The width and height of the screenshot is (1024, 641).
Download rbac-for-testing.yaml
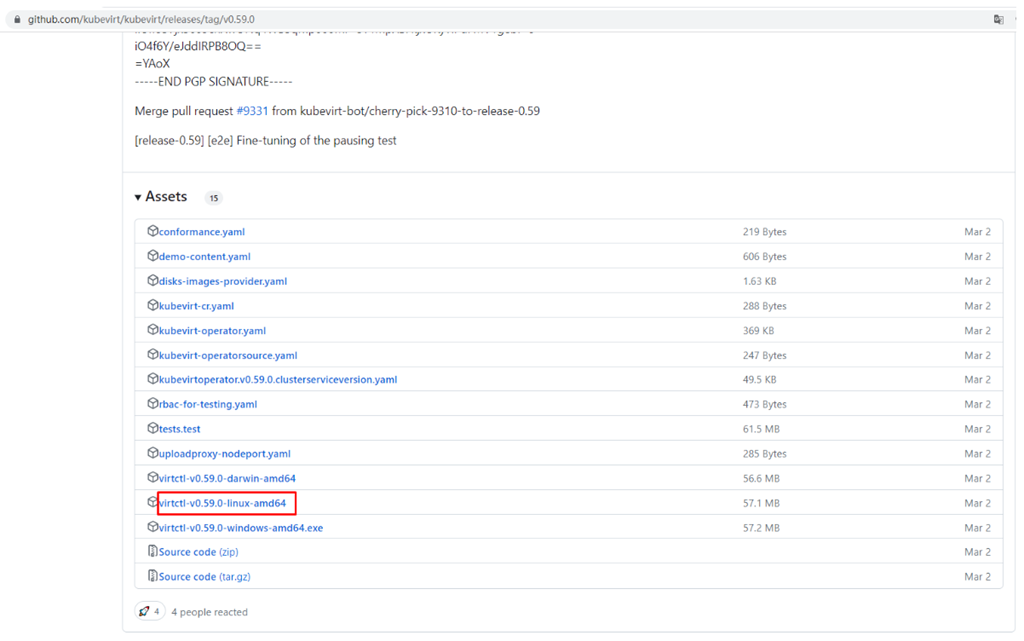[208, 405]
